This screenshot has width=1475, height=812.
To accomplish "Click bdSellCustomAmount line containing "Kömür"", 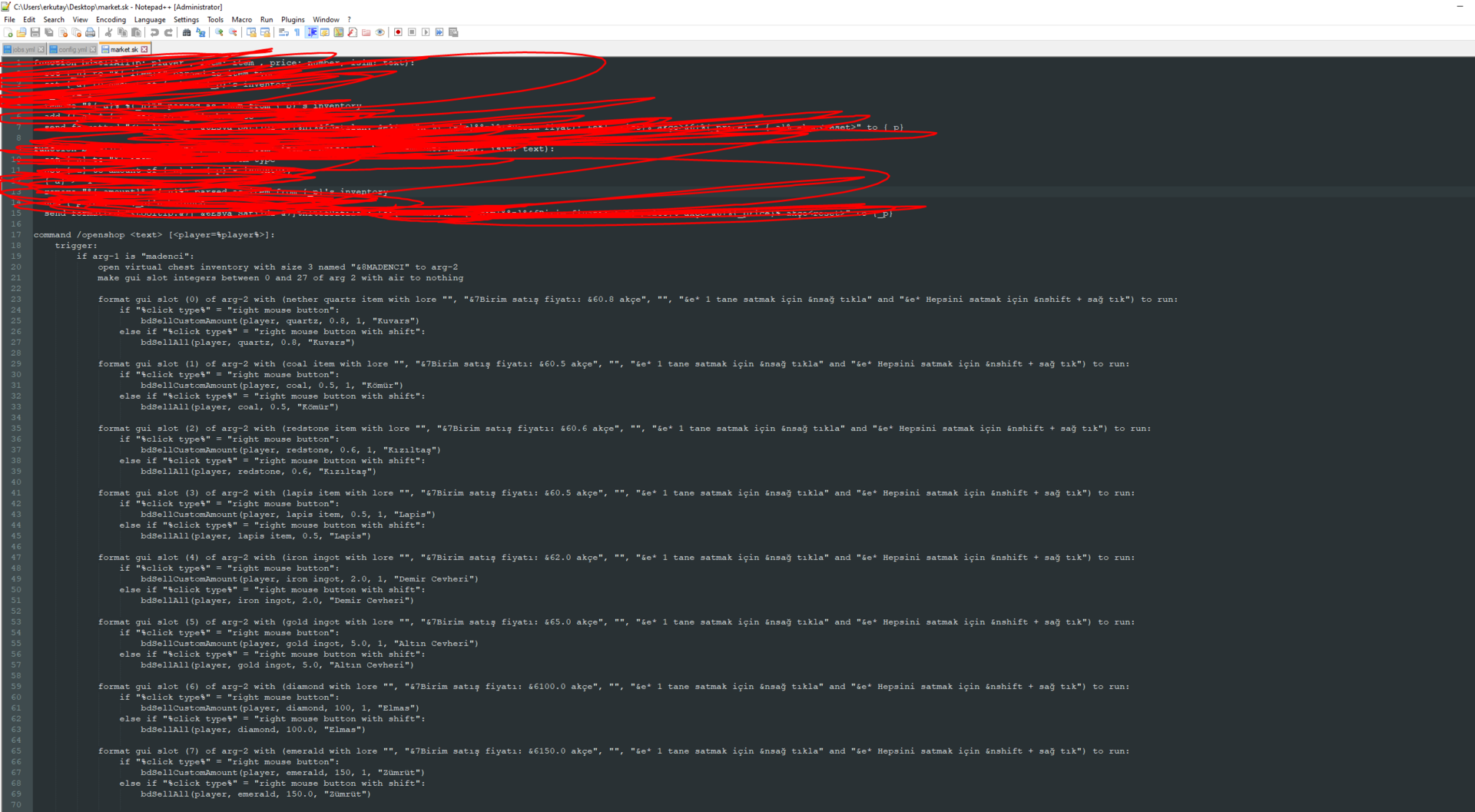I will [x=272, y=386].
